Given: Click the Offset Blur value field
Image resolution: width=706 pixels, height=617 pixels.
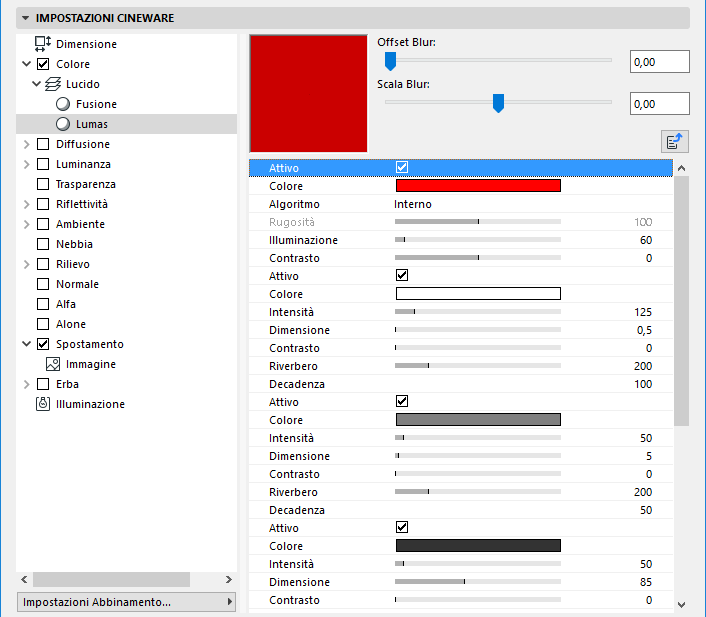Looking at the screenshot, I should pyautogui.click(x=660, y=62).
